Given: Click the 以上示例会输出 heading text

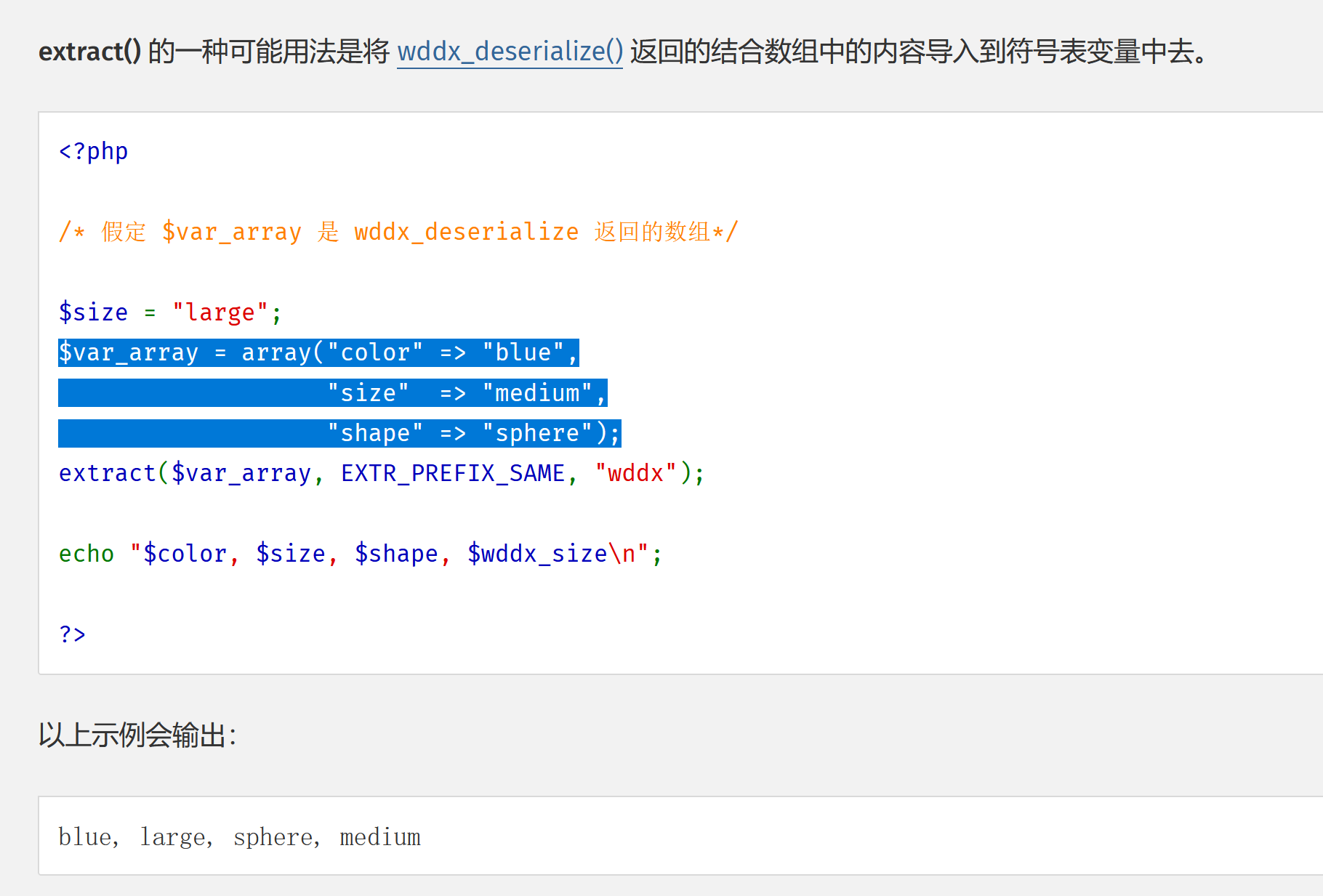Looking at the screenshot, I should [137, 735].
